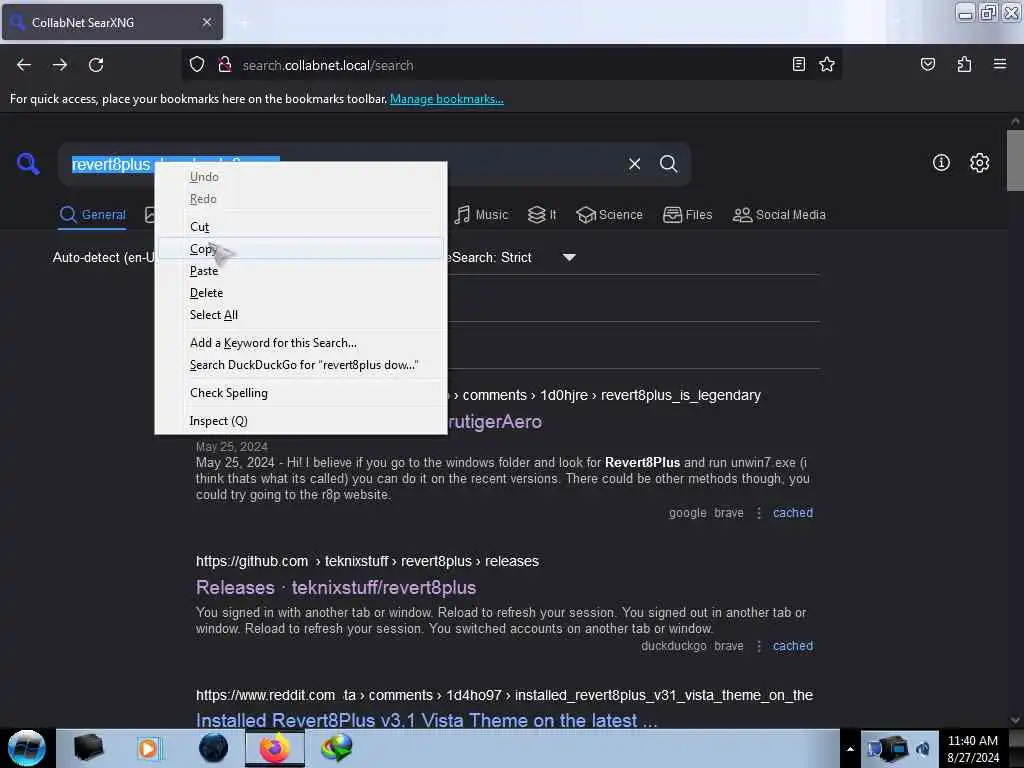
Task: Switch to the General search tab
Action: point(92,215)
